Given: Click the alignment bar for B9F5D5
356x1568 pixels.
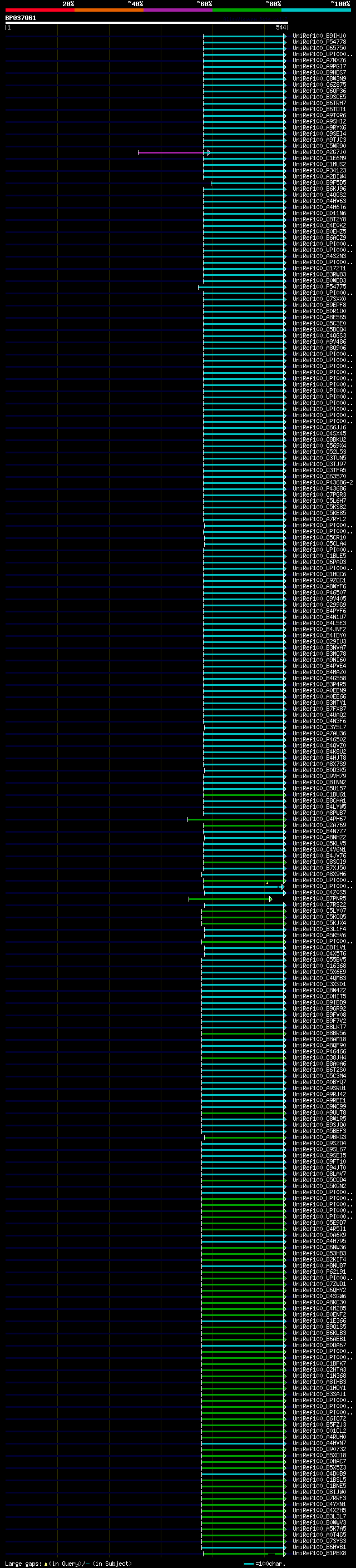Looking at the screenshot, I should click(248, 182).
